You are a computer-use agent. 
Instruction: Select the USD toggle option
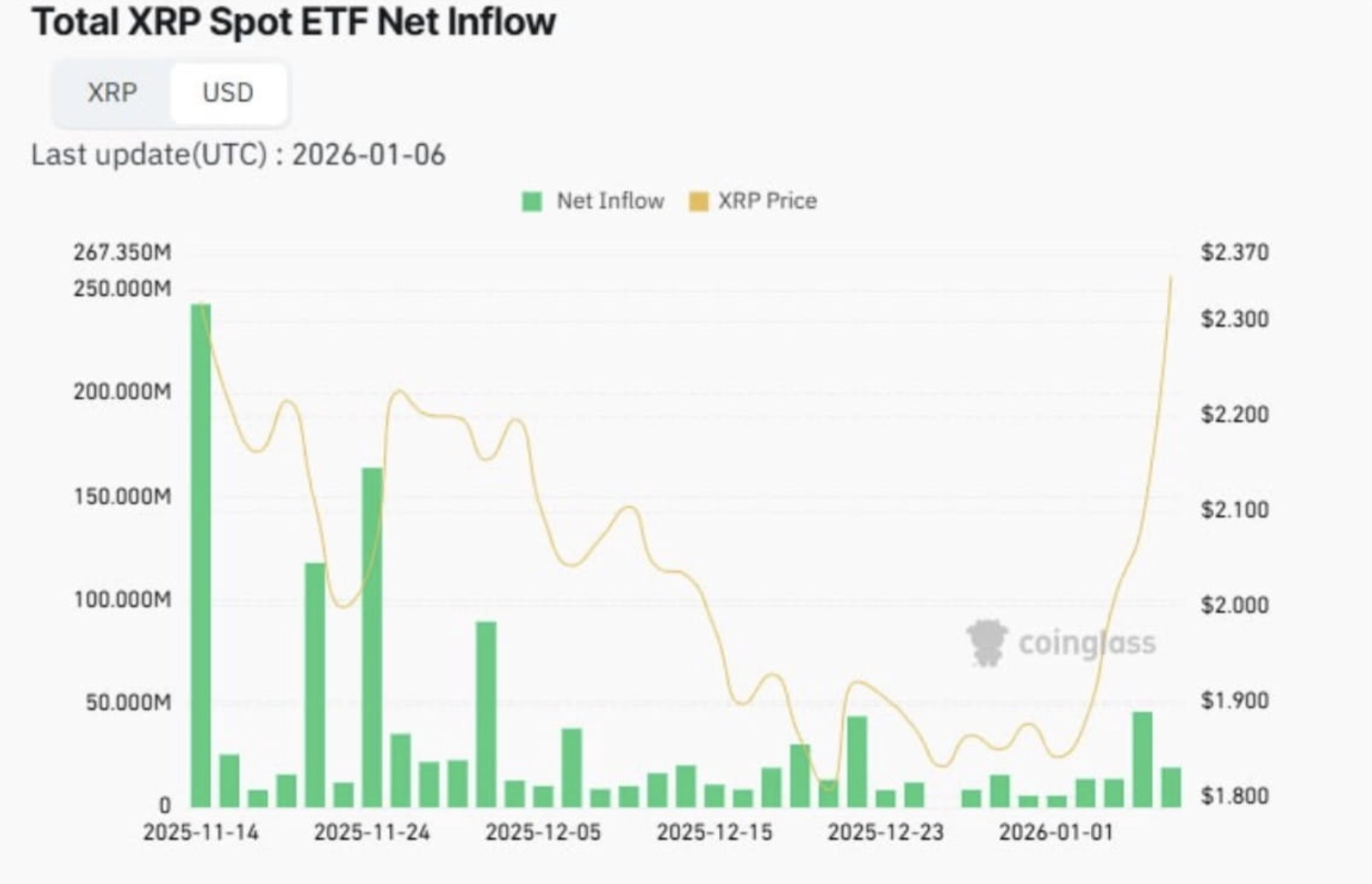228,93
